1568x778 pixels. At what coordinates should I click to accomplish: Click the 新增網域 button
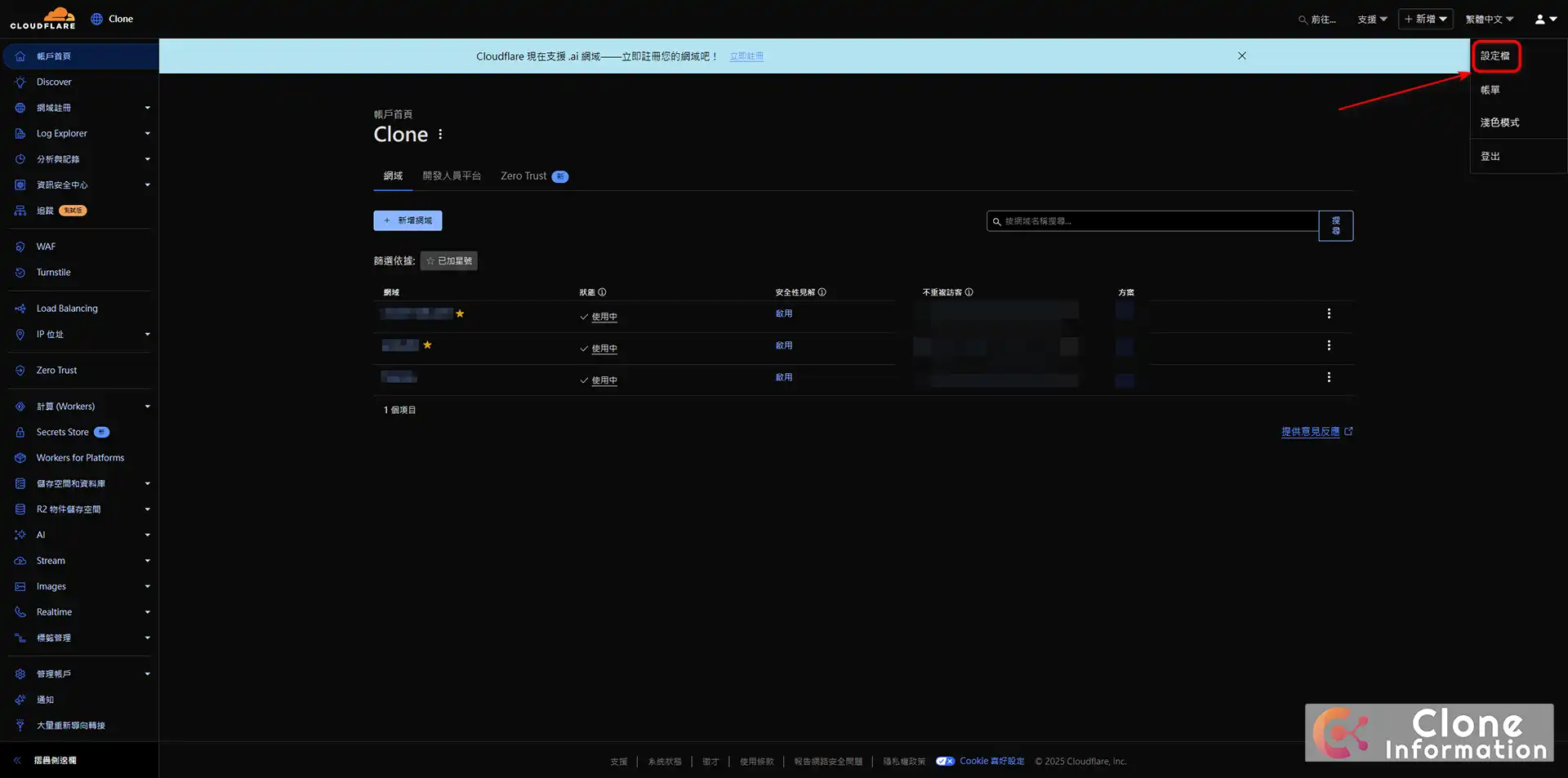[x=408, y=220]
